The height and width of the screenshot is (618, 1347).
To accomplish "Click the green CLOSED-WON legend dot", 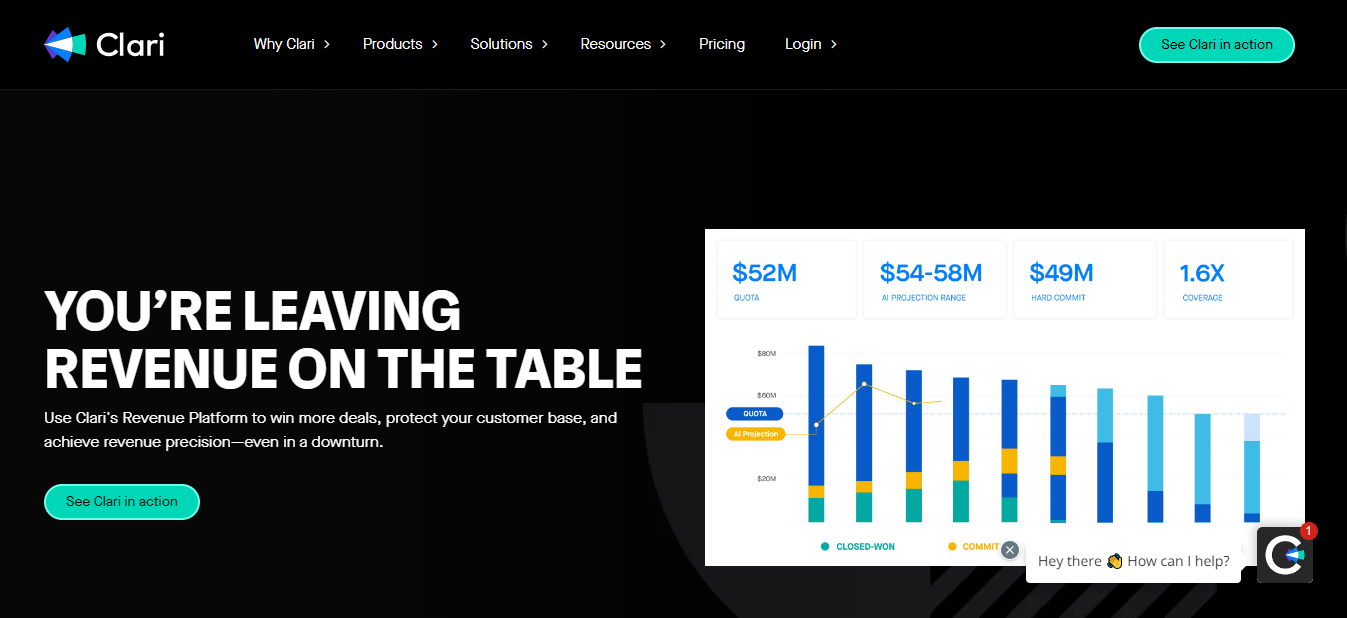I will 825,547.
